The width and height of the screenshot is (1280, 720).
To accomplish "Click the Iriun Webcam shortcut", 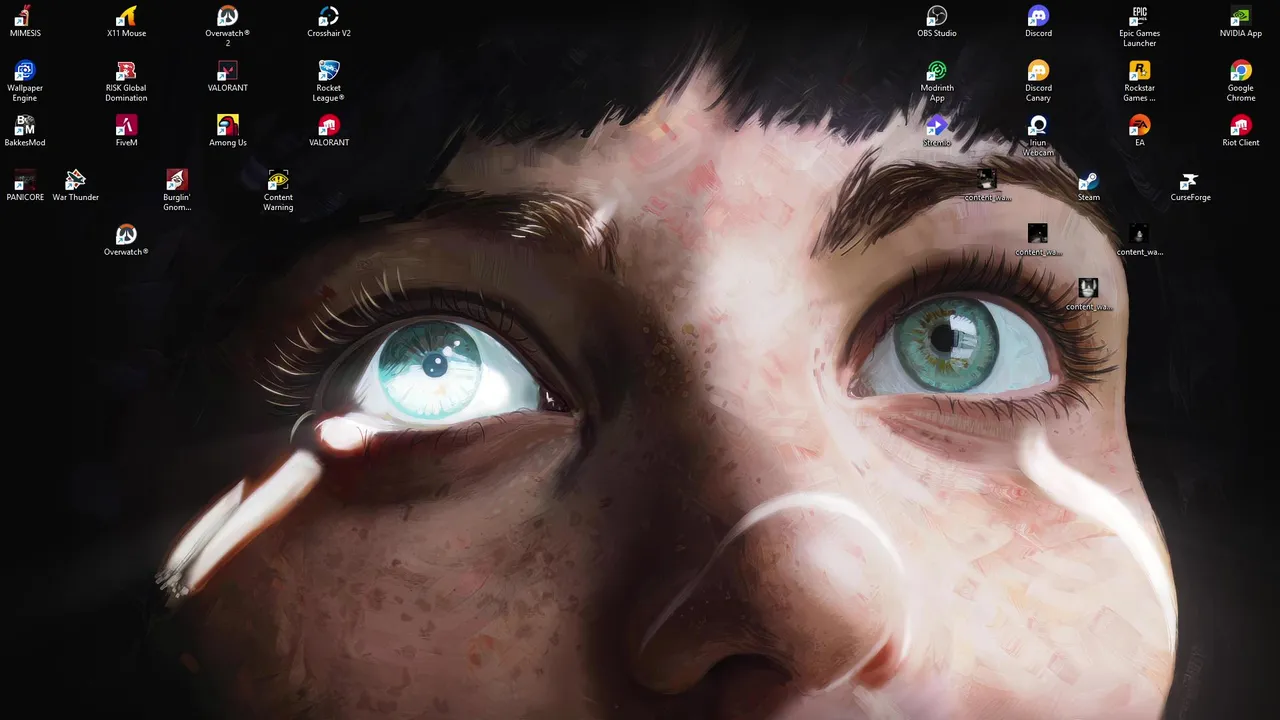I will click(1038, 136).
